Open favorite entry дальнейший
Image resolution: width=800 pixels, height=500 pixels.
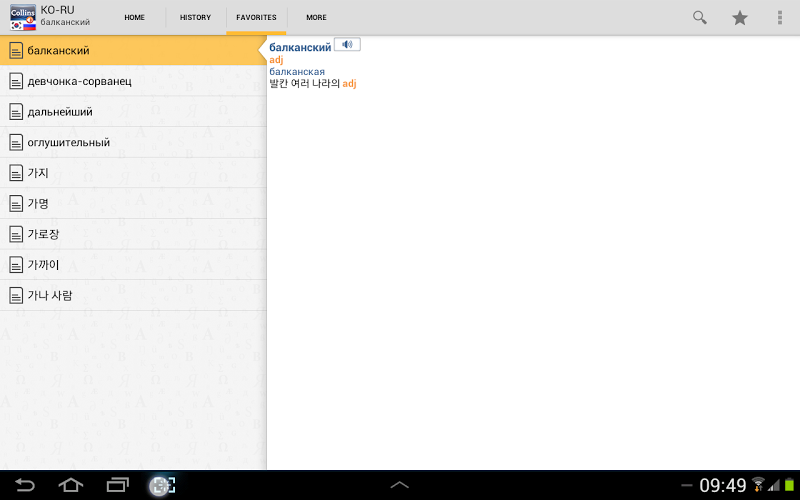(133, 112)
